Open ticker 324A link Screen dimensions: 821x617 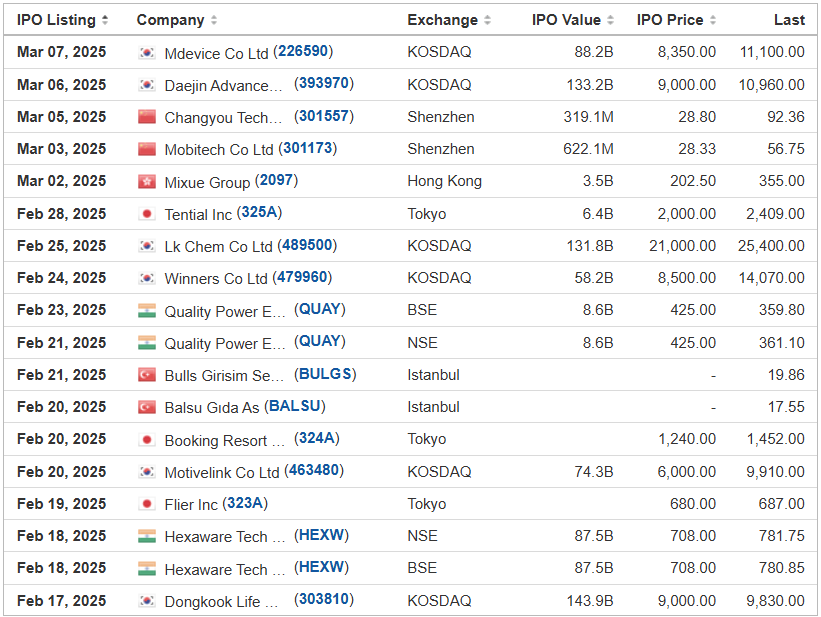317,438
